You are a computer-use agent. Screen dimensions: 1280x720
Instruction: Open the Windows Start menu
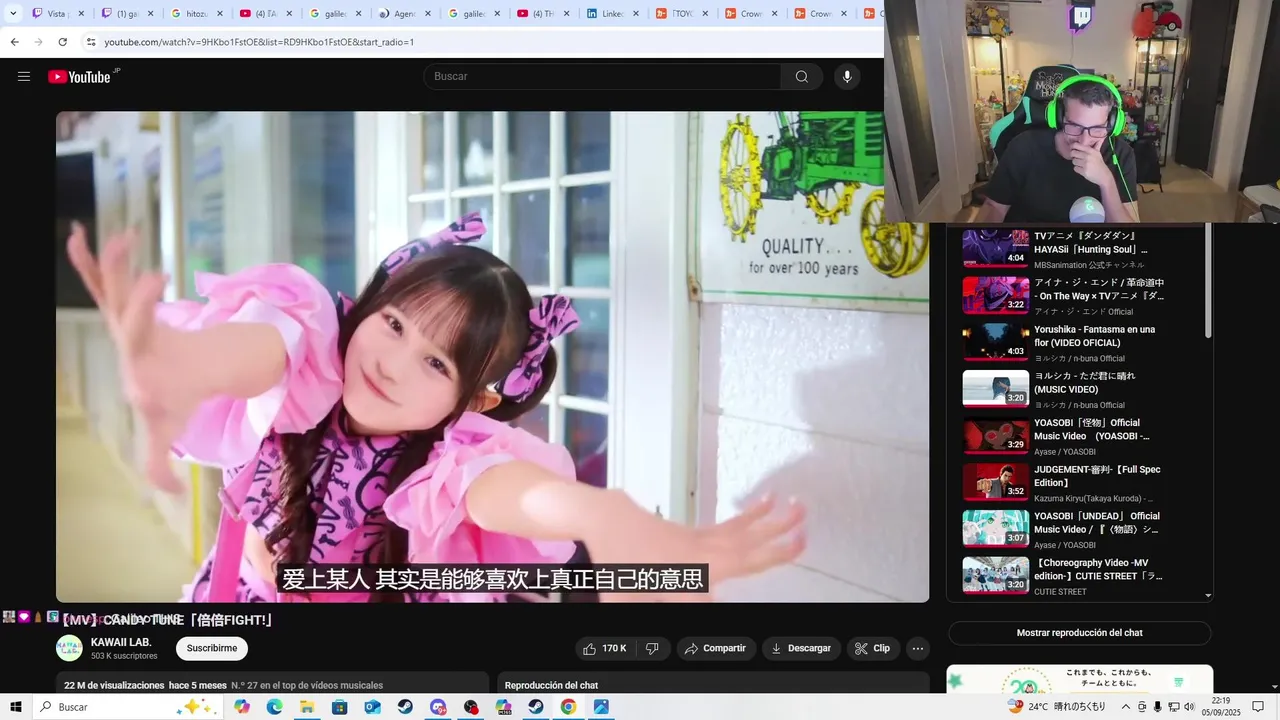click(15, 707)
